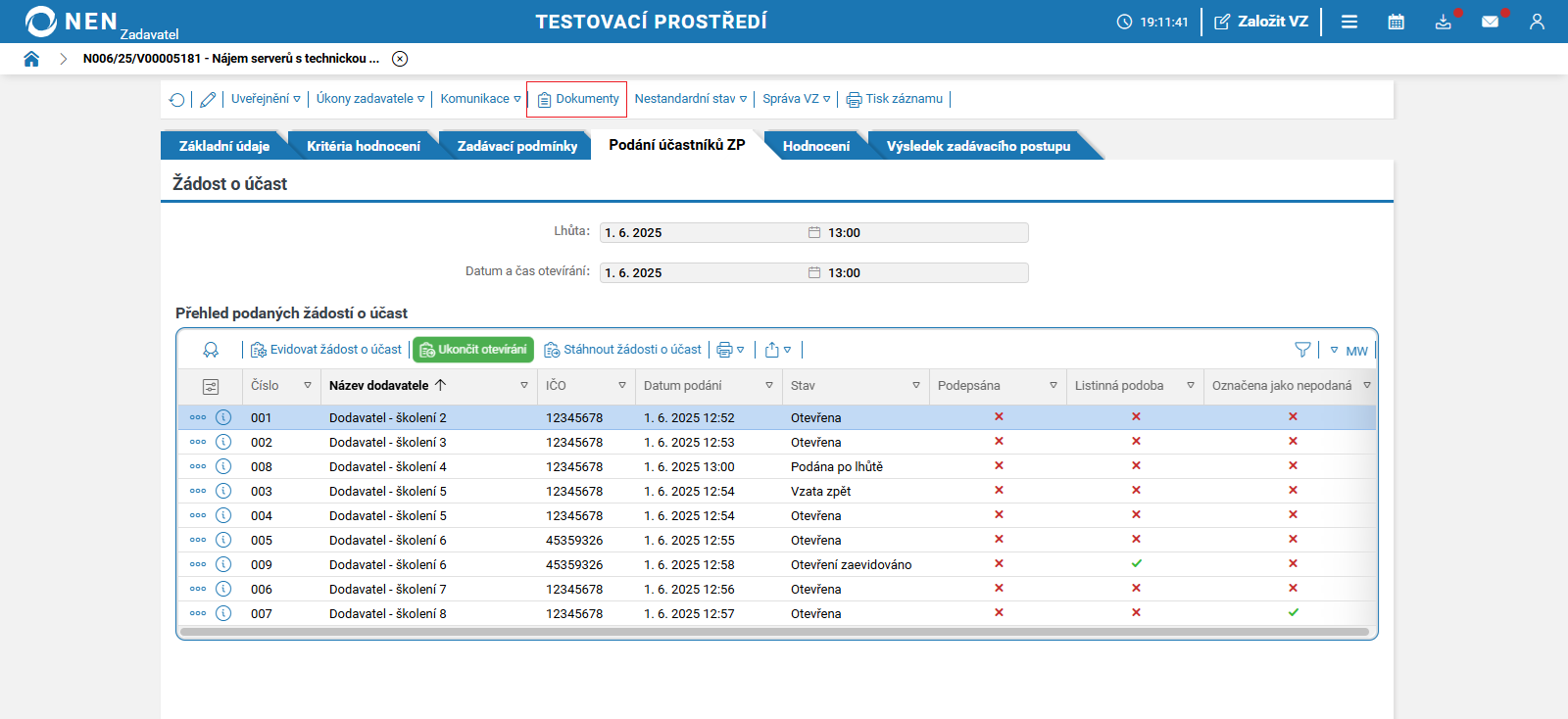Click the Ukončit otevírání button
Viewport: 1568px width, 719px height.
(473, 350)
